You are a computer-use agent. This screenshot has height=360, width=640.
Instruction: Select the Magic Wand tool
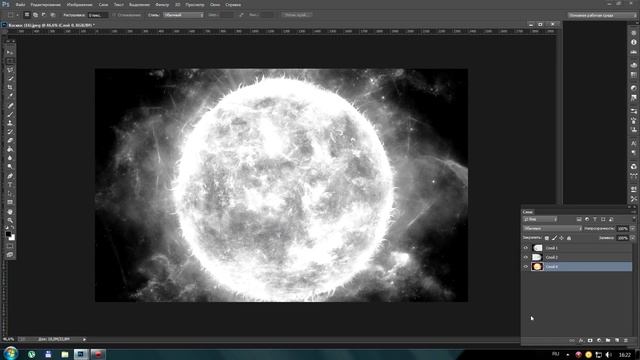coord(10,79)
